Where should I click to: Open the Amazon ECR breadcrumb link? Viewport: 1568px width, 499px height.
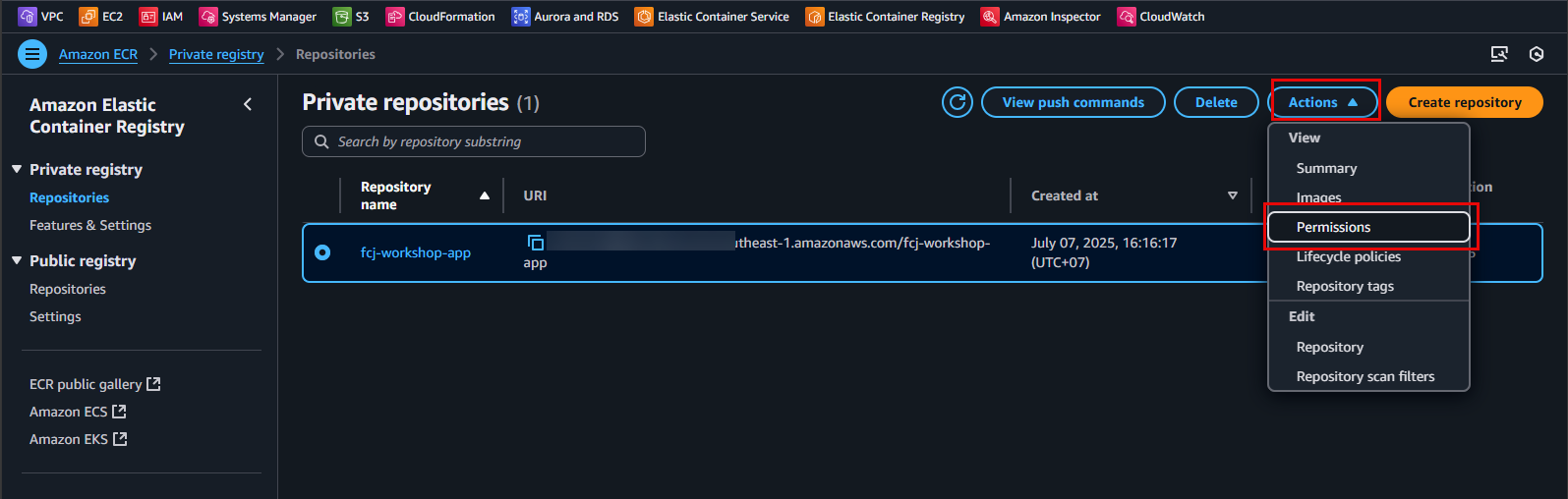point(98,54)
